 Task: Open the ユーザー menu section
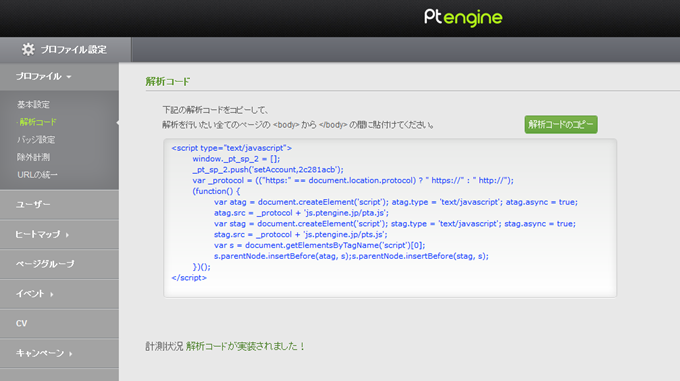coord(59,204)
